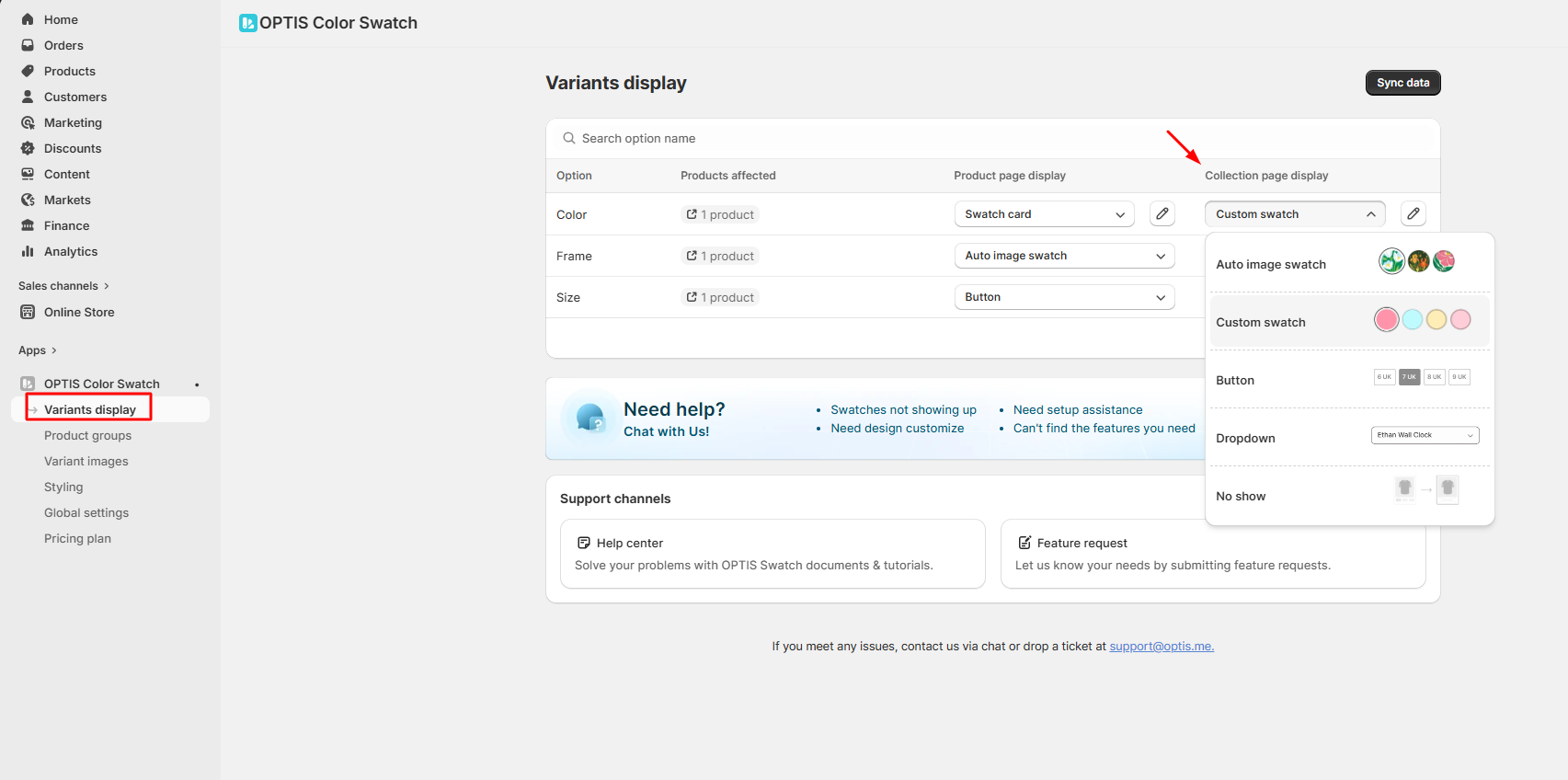Click the Content icon in sidebar
Viewport: 1568px width, 780px height.
pyautogui.click(x=28, y=174)
